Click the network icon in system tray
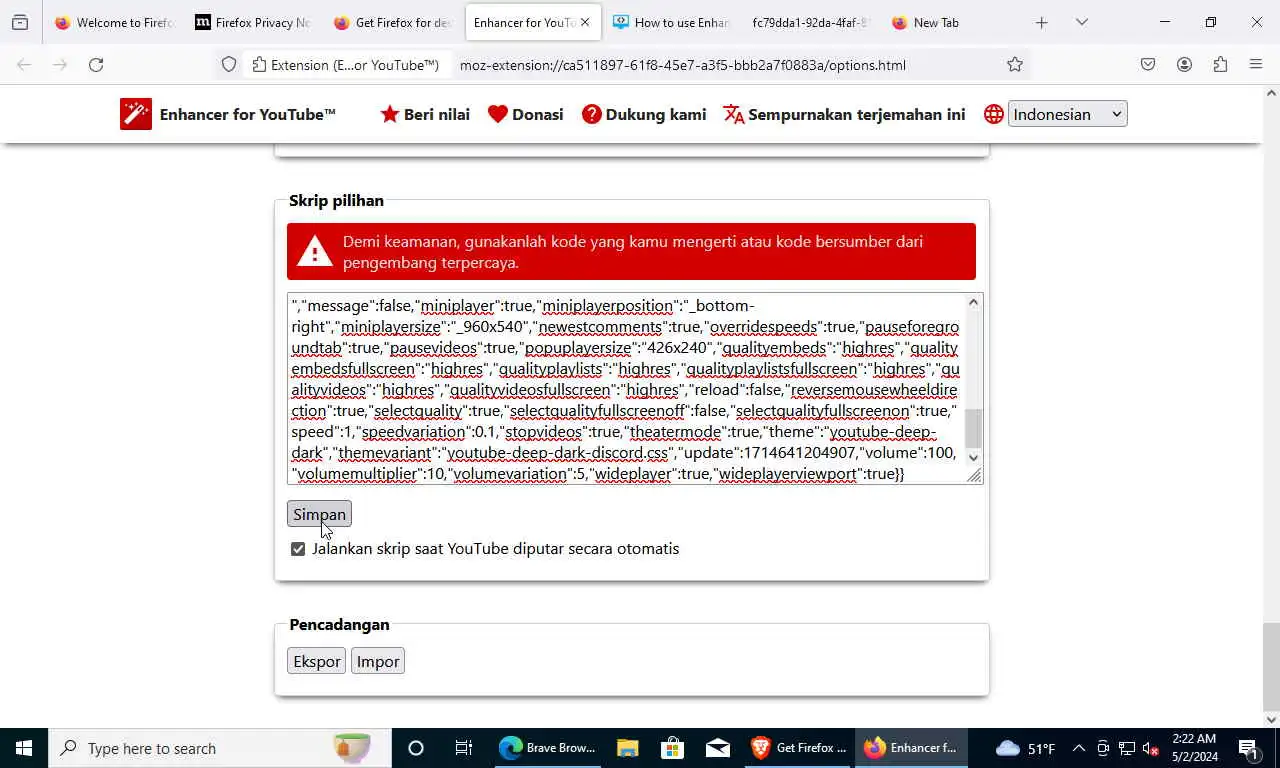Screen dimensions: 1280x768 (1127, 748)
